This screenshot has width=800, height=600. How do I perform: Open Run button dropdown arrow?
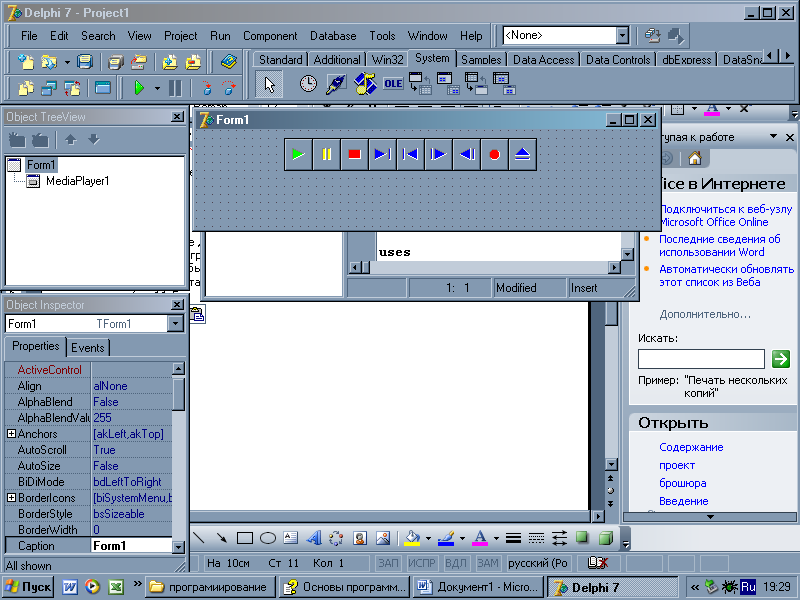point(157,88)
